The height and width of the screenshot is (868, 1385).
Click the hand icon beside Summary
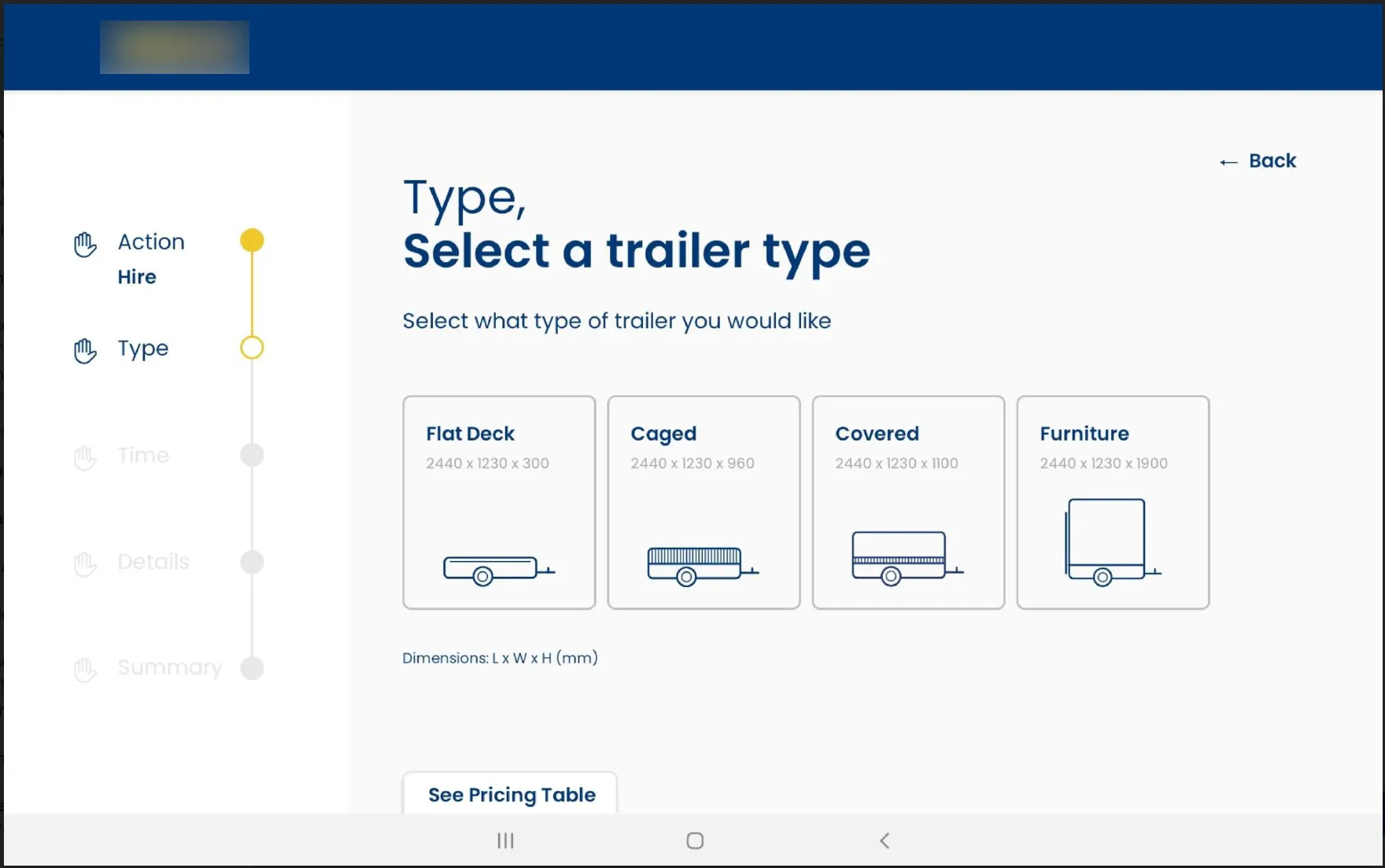(x=85, y=670)
